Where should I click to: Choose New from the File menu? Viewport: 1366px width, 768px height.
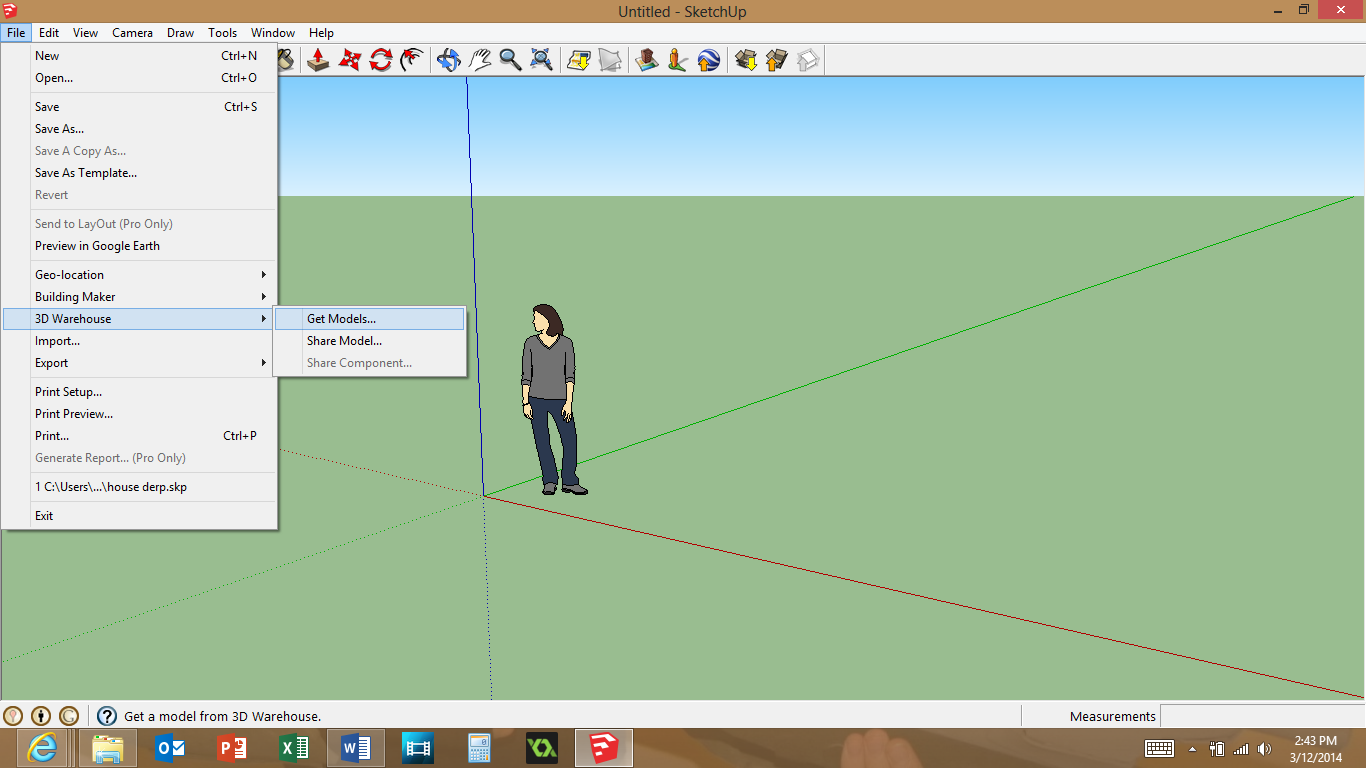[139, 56]
